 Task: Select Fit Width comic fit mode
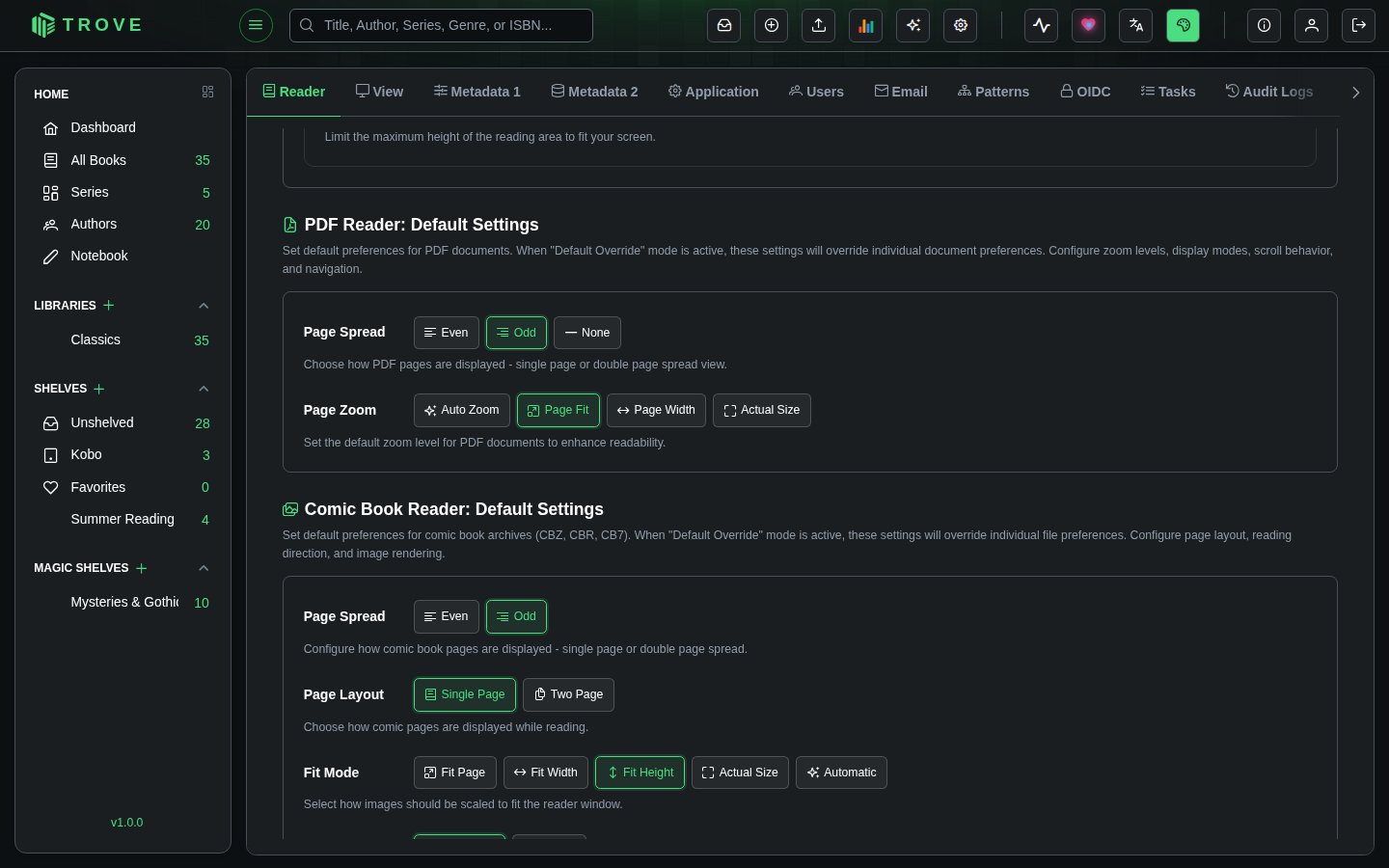[546, 773]
